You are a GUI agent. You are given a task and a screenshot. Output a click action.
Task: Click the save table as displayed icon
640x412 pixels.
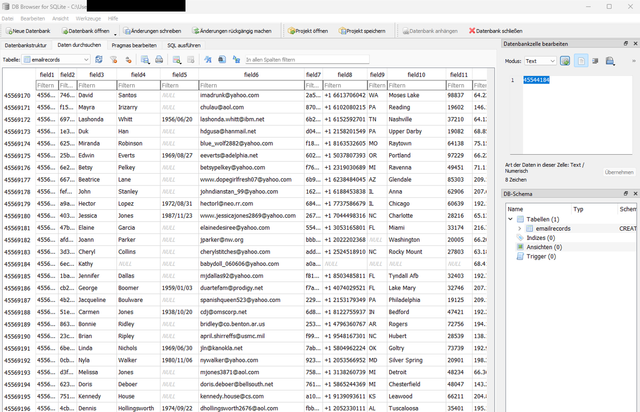(145, 60)
